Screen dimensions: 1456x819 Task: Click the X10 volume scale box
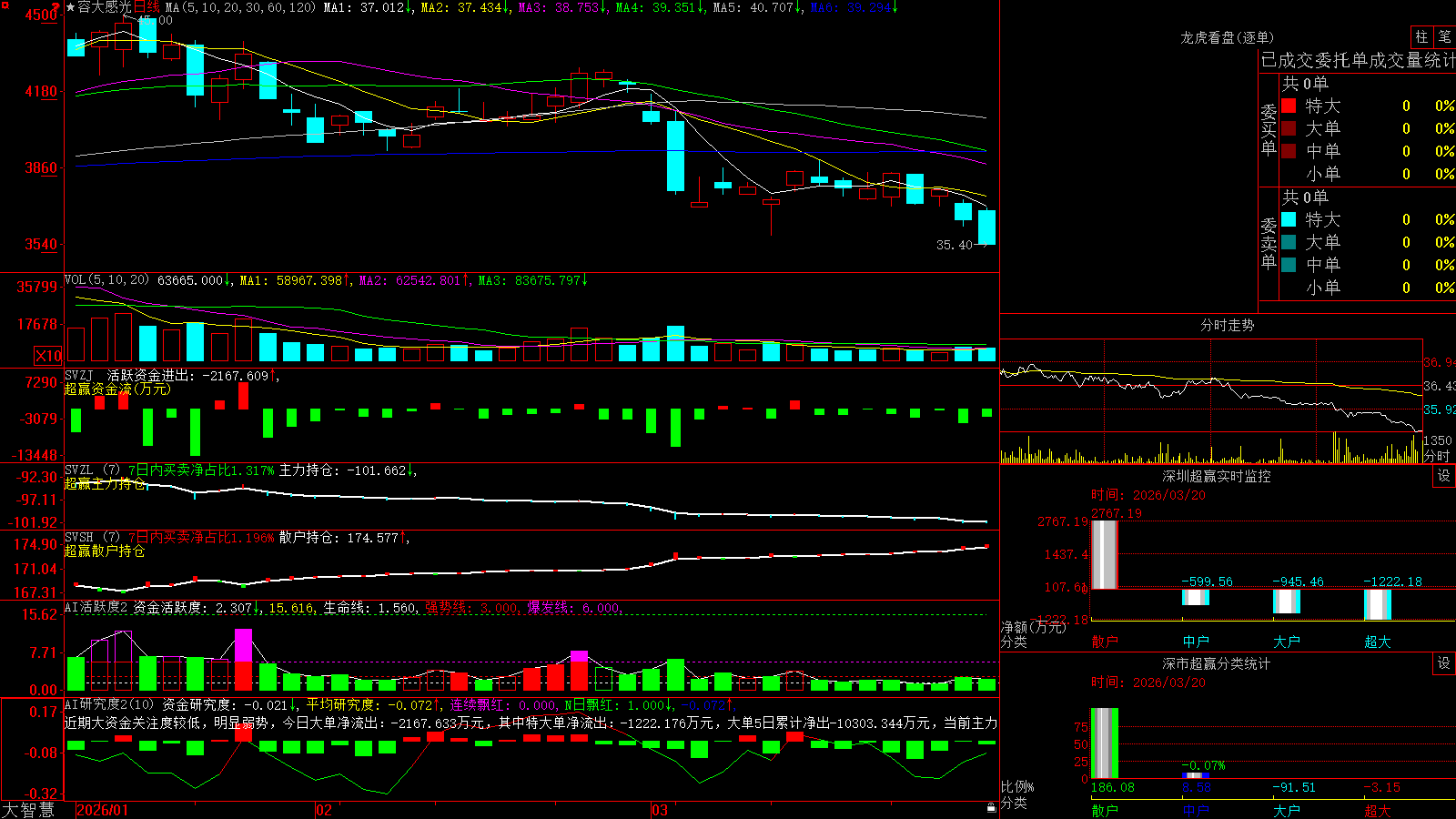(x=48, y=356)
